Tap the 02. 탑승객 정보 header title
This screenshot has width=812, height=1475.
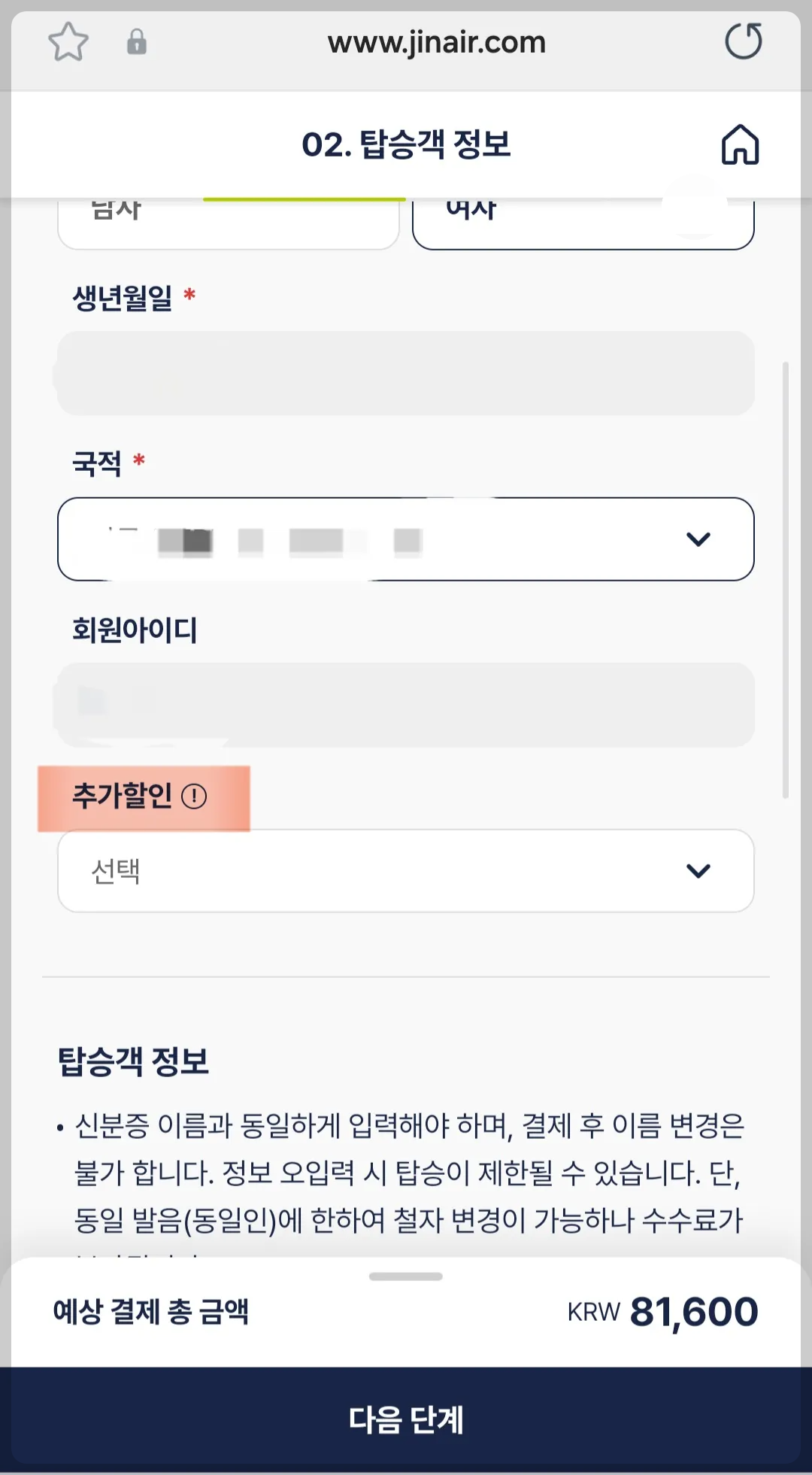pos(406,143)
